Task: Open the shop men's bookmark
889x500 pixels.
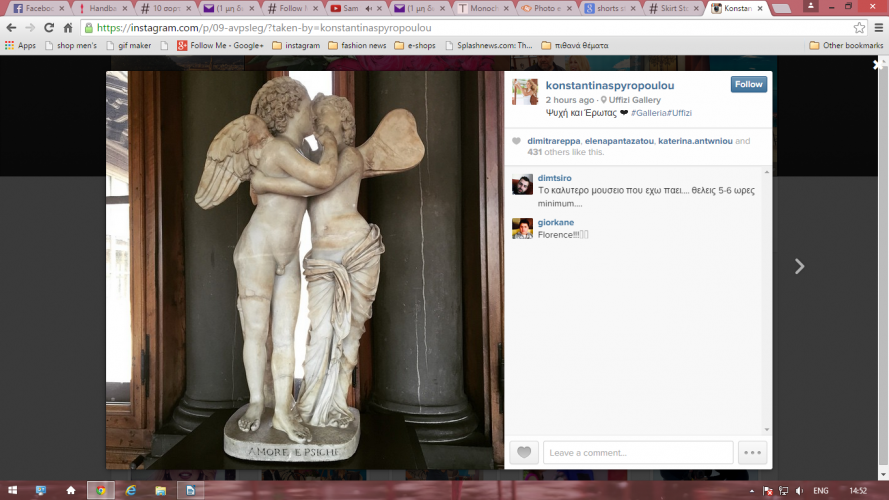Action: (71, 45)
